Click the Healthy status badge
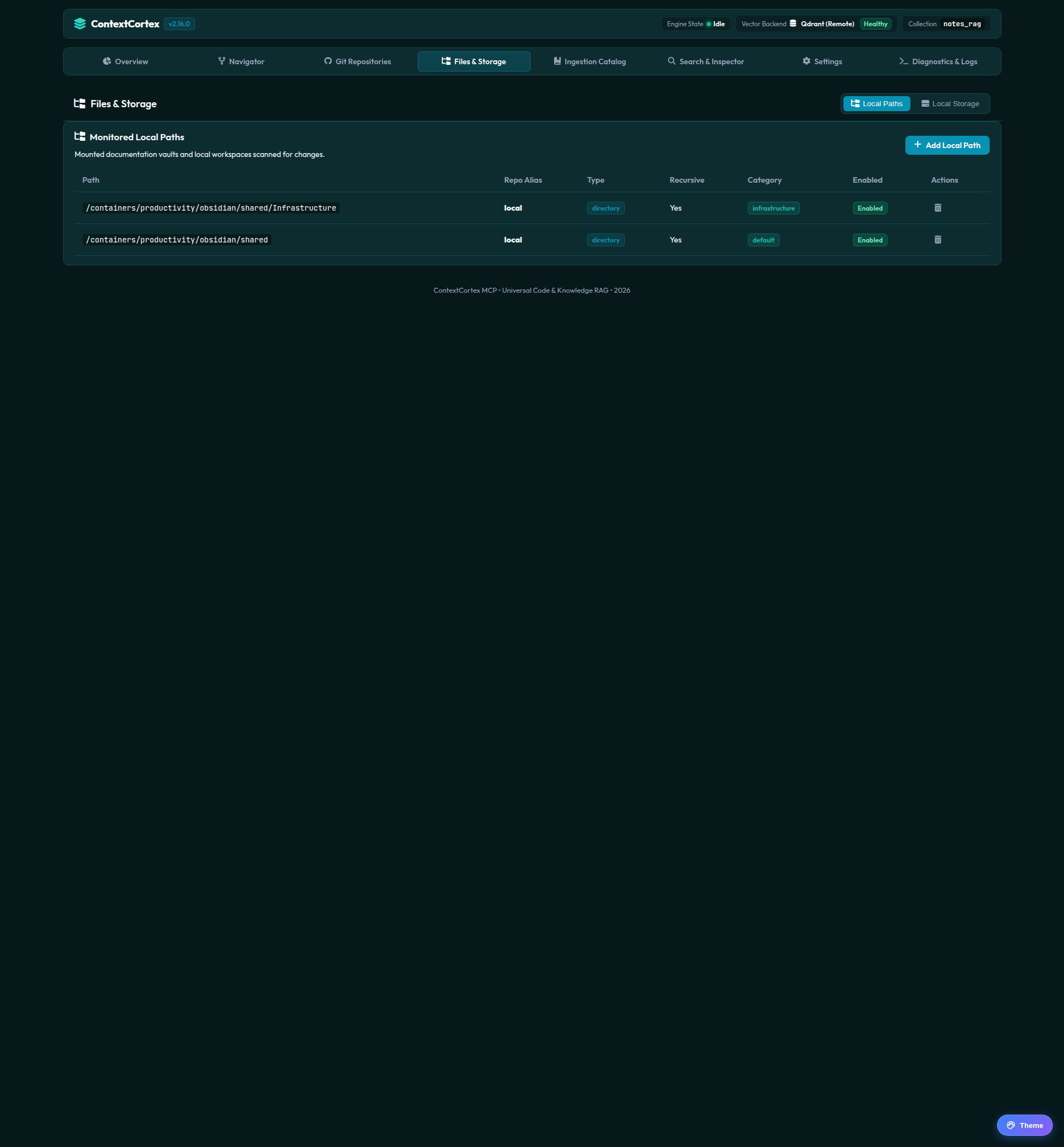Screen dimensions: 1064x1147 click(875, 24)
